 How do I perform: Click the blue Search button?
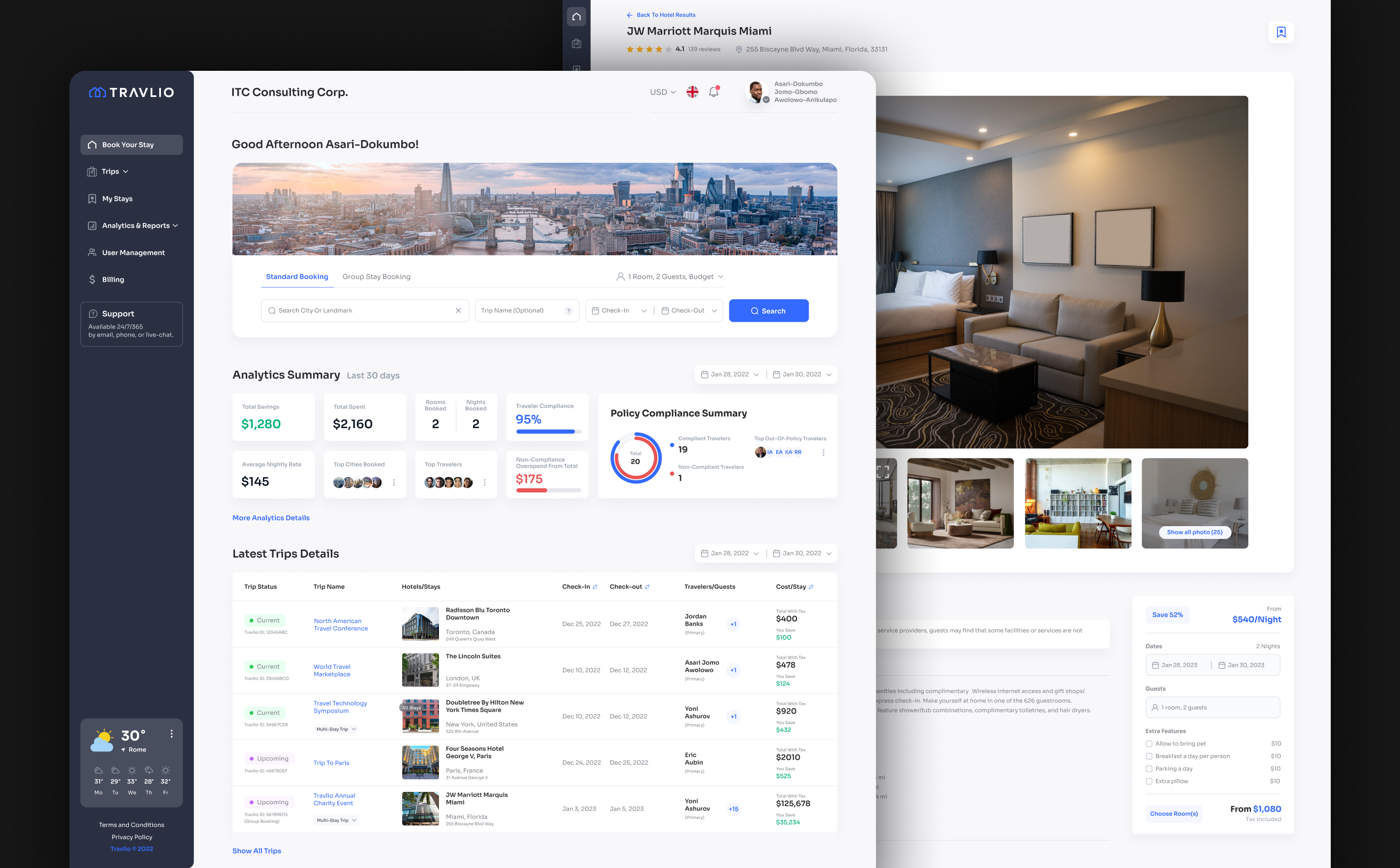pos(768,310)
